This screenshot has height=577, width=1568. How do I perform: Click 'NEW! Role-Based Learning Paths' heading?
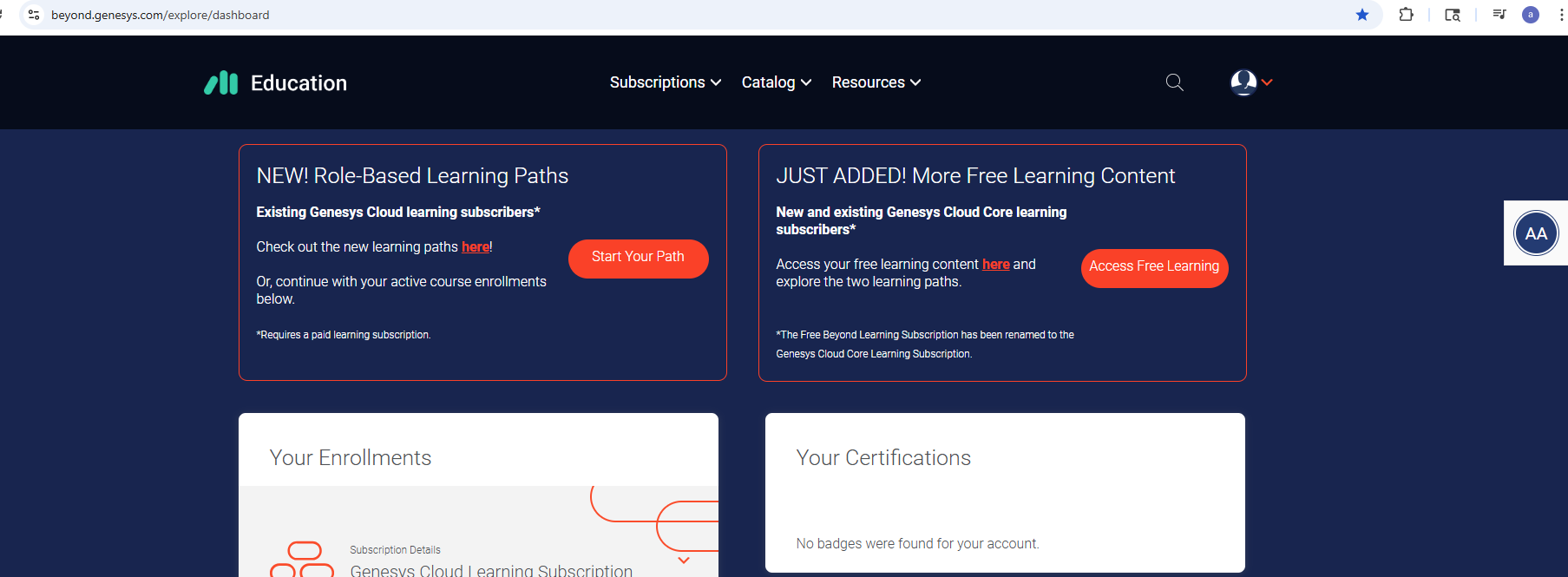(x=412, y=176)
